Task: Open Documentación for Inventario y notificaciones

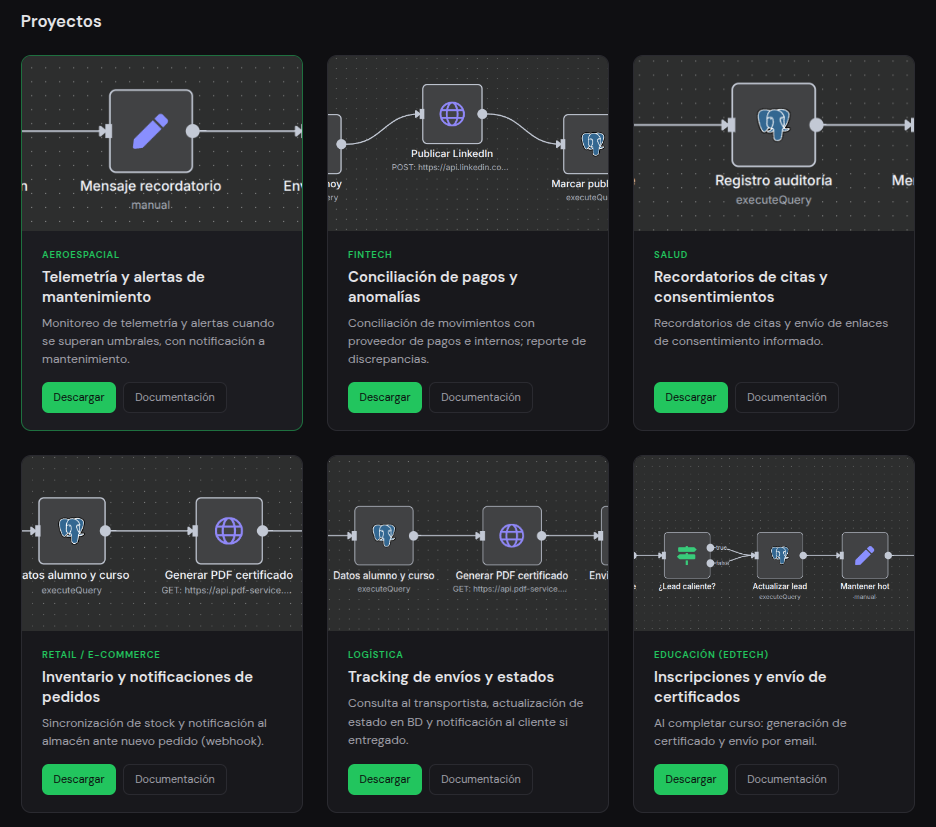Action: [174, 779]
